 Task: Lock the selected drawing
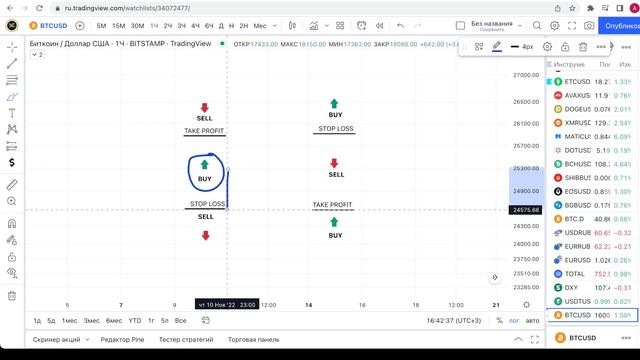565,47
